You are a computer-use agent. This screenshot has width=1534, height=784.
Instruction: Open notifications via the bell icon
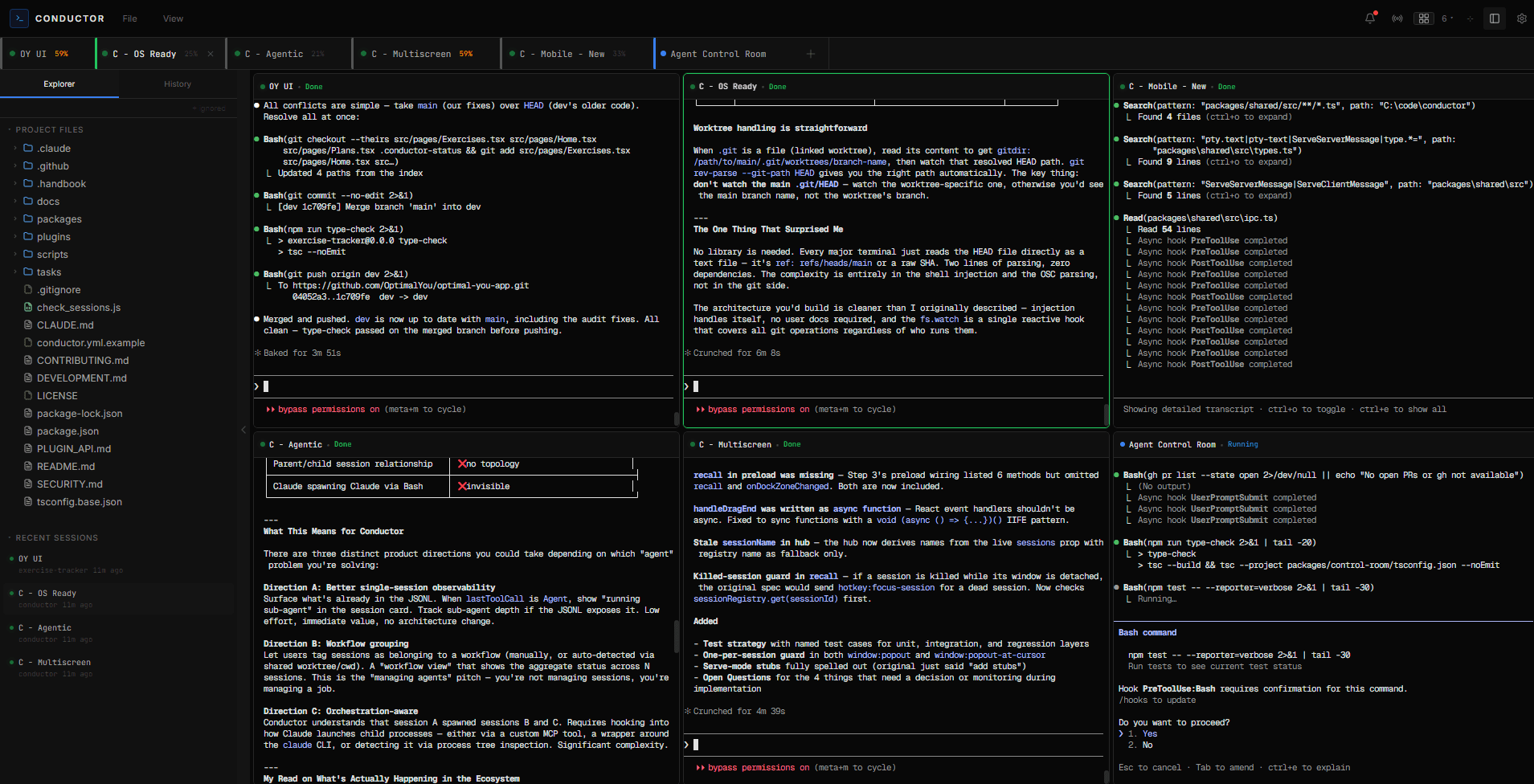click(1369, 18)
